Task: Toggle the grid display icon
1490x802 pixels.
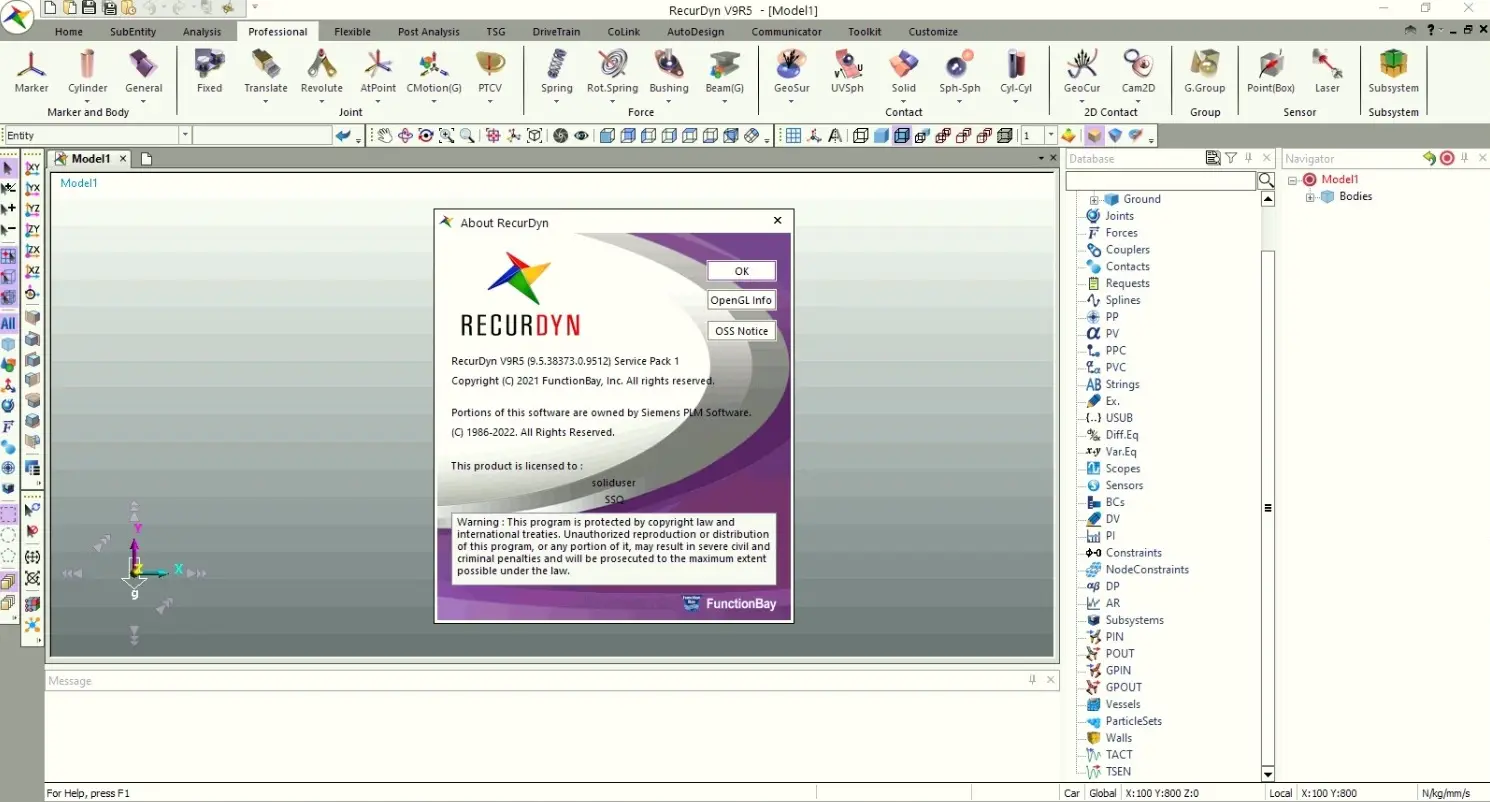Action: point(793,135)
